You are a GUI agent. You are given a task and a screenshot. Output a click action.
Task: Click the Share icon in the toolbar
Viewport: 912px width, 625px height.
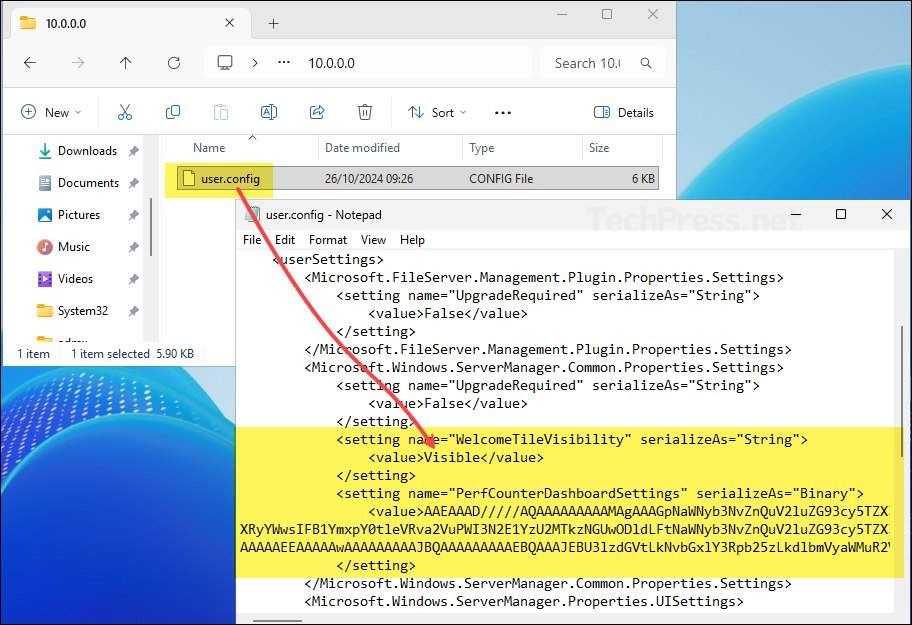pyautogui.click(x=316, y=112)
